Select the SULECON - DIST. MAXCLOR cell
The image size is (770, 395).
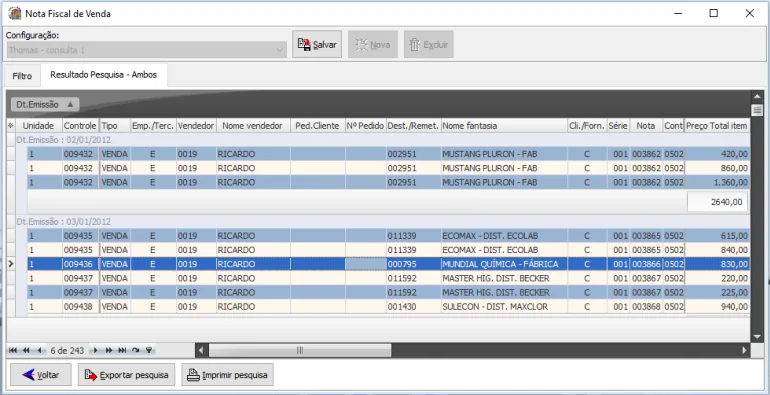[x=504, y=307]
